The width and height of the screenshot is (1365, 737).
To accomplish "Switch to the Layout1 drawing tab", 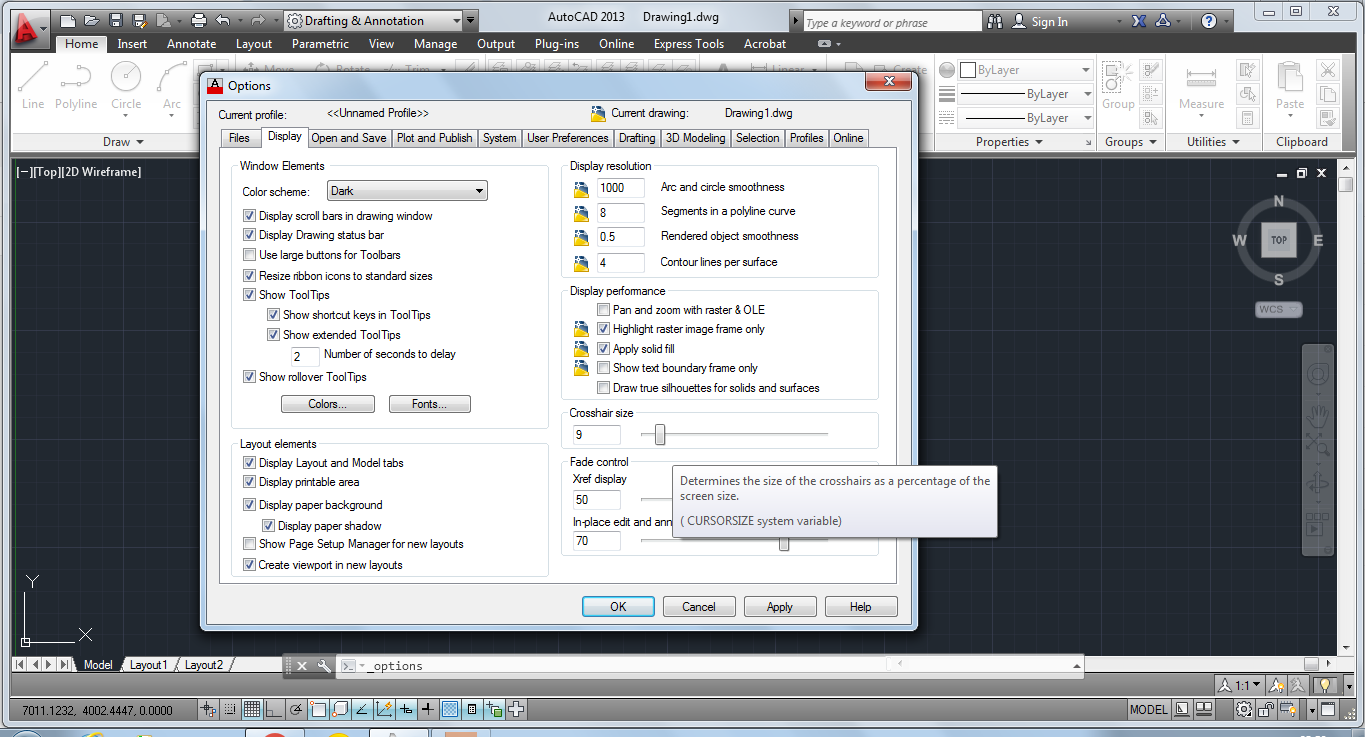I will [x=148, y=665].
